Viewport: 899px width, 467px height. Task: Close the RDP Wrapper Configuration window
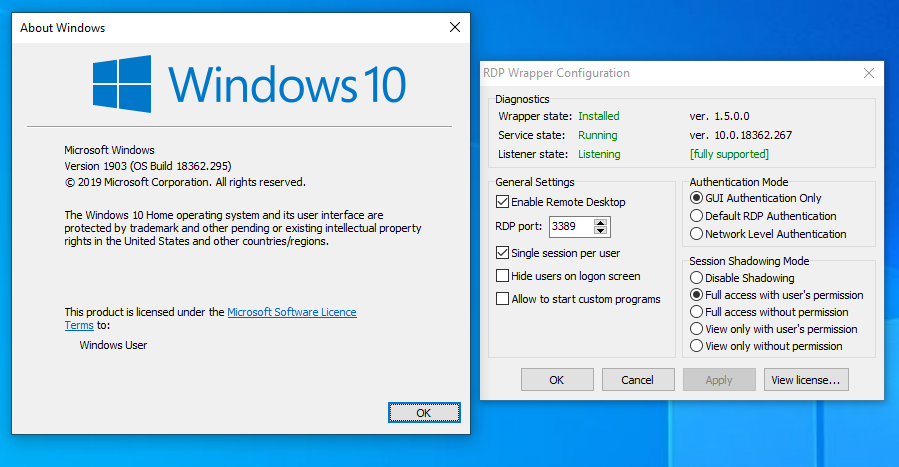tap(869, 73)
